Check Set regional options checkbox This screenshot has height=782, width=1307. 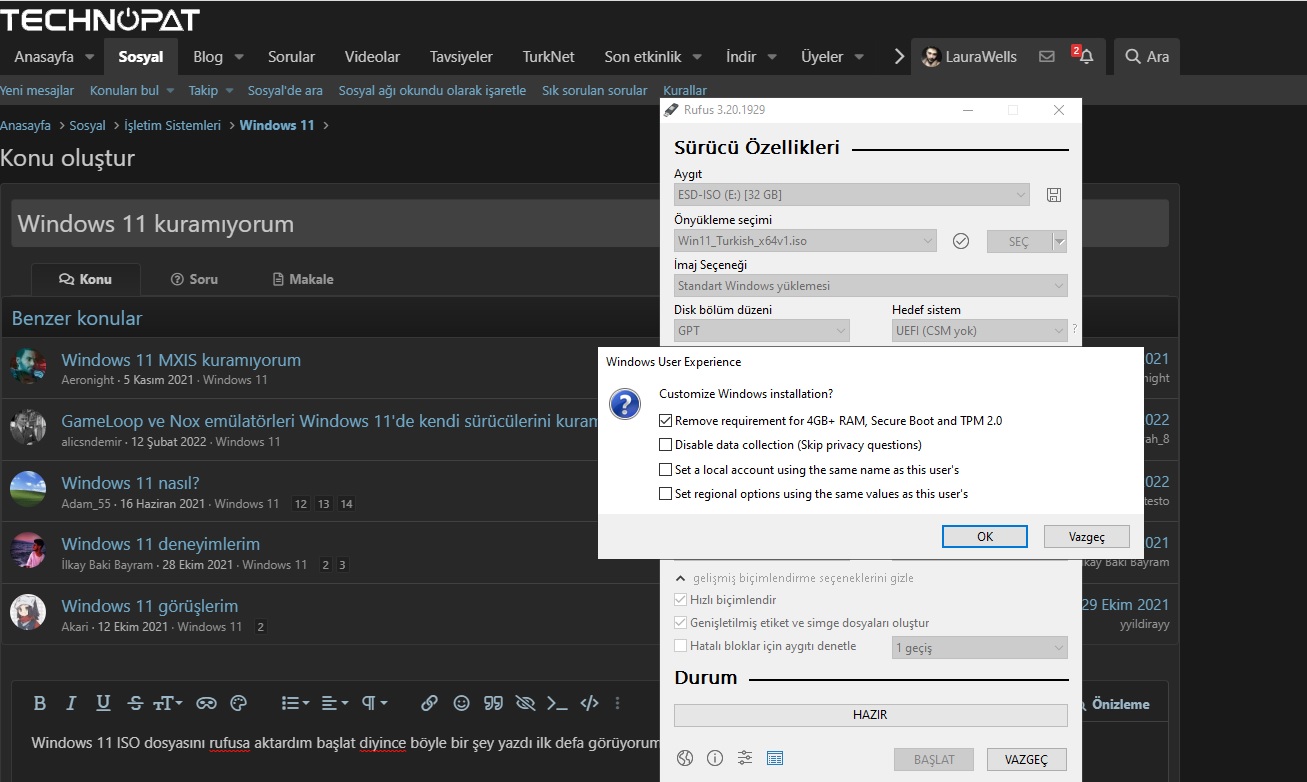pyautogui.click(x=666, y=494)
